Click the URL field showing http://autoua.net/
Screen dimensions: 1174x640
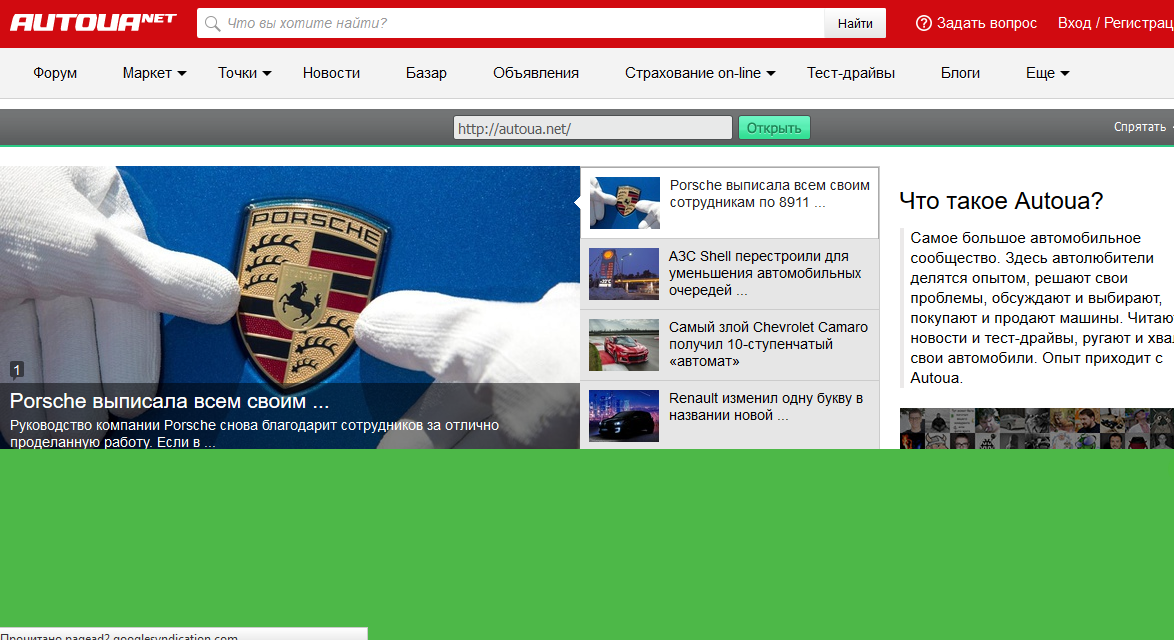tap(592, 128)
